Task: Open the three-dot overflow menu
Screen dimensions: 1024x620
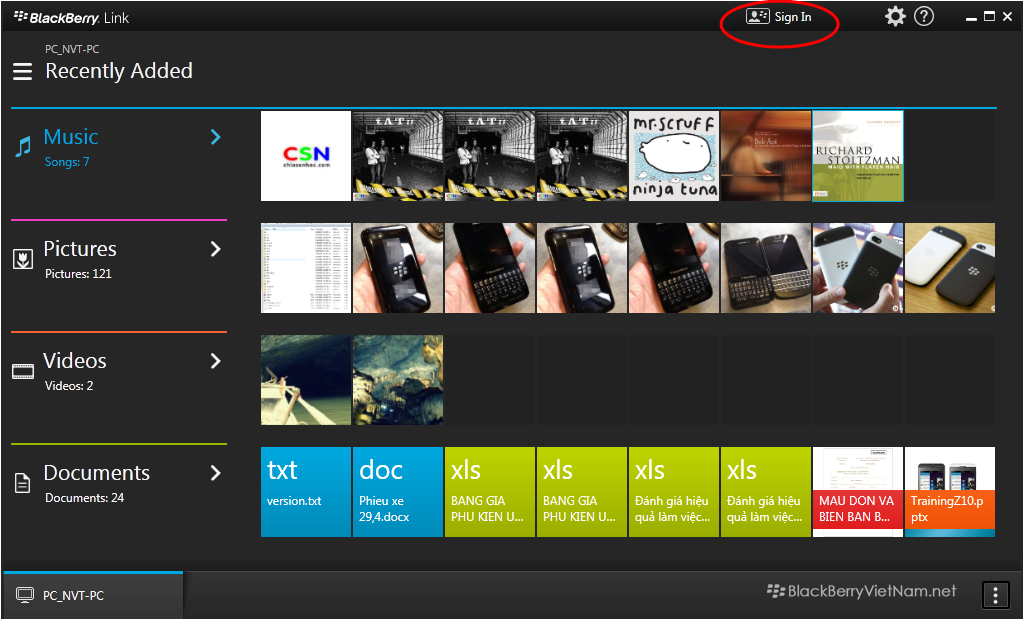Action: (x=995, y=595)
